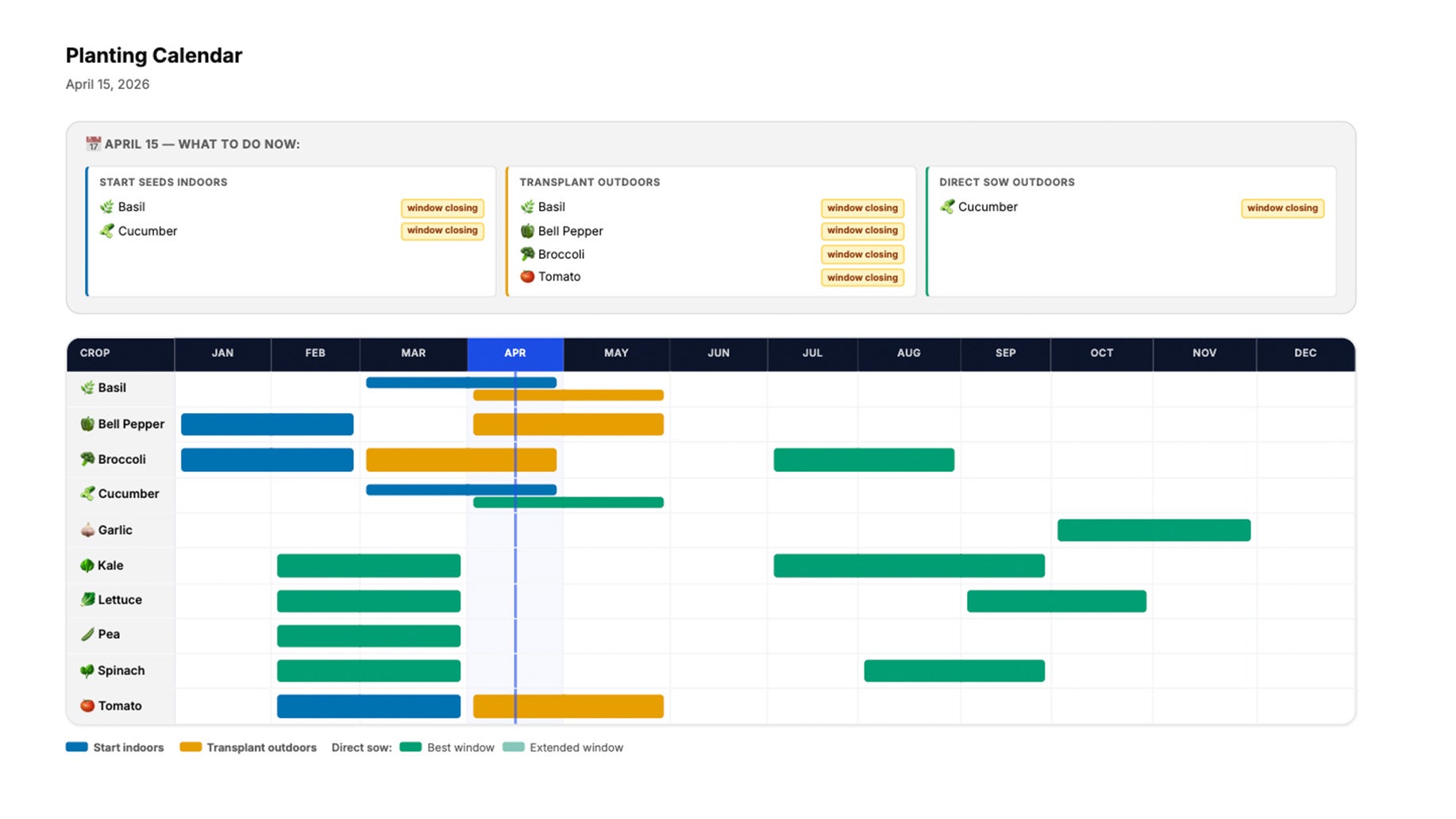Click the calendar icon beside April 15 heading
The width and height of the screenshot is (1456, 819).
93,144
